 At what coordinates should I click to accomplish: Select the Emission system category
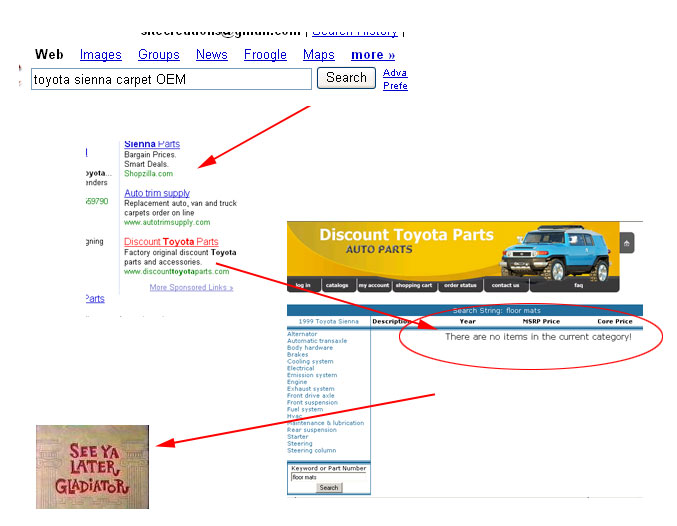312,375
